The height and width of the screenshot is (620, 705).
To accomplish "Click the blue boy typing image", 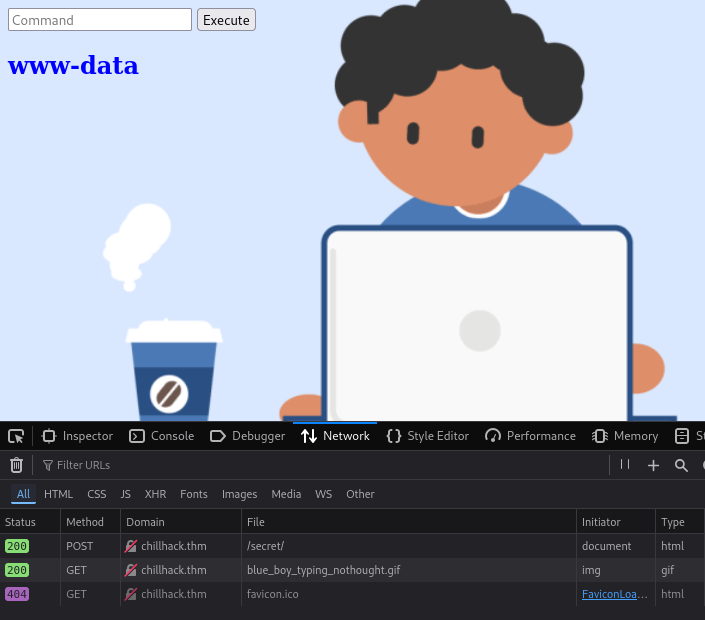I will pos(352,210).
